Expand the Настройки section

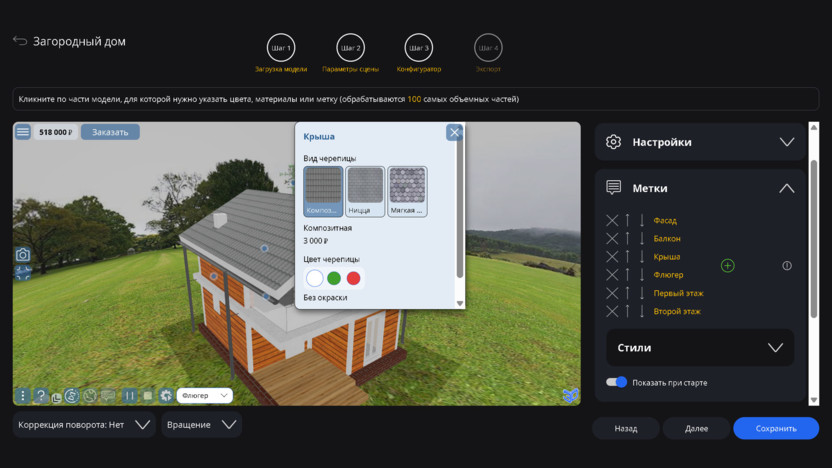(x=787, y=142)
